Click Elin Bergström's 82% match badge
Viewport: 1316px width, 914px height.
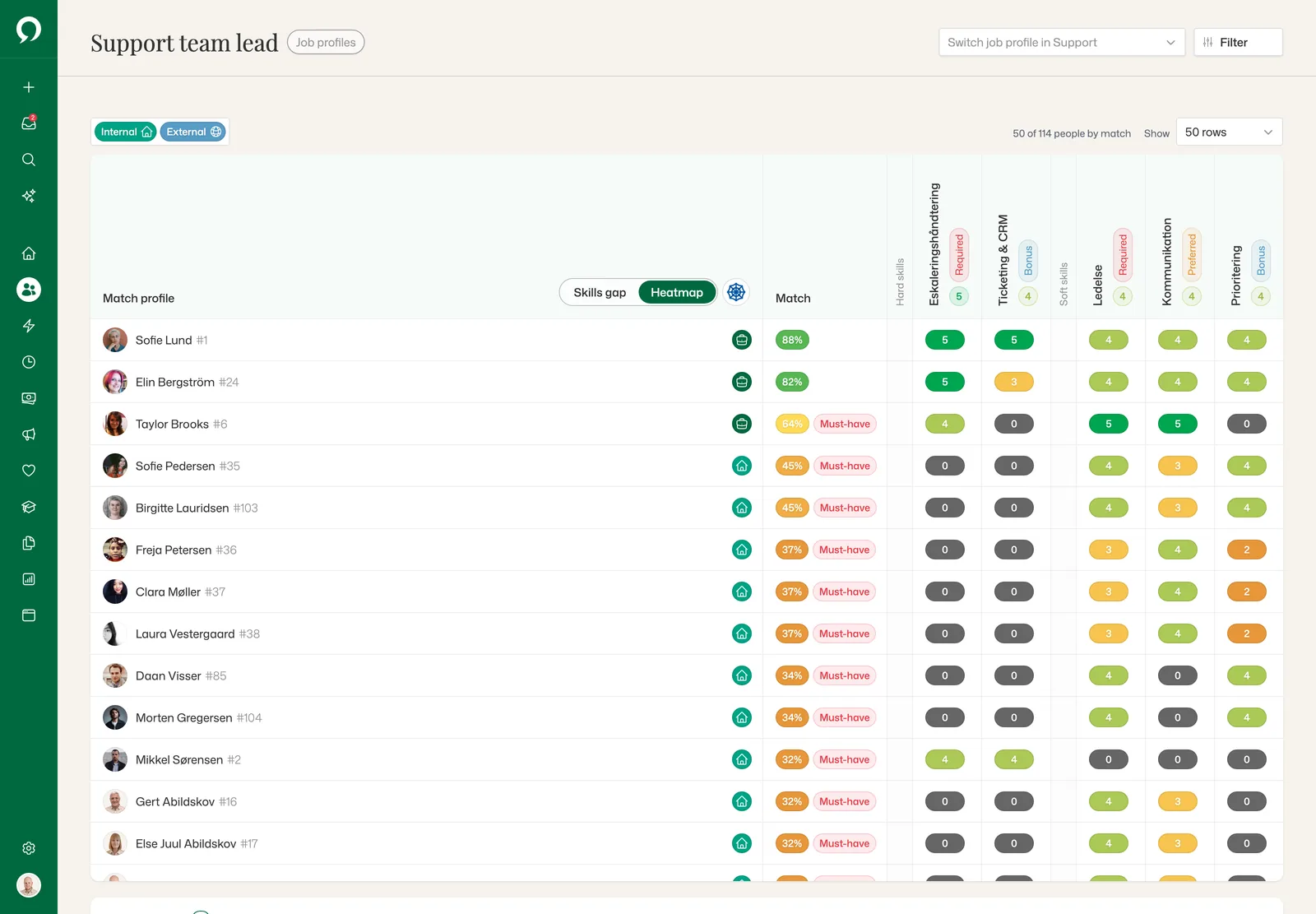coord(792,382)
